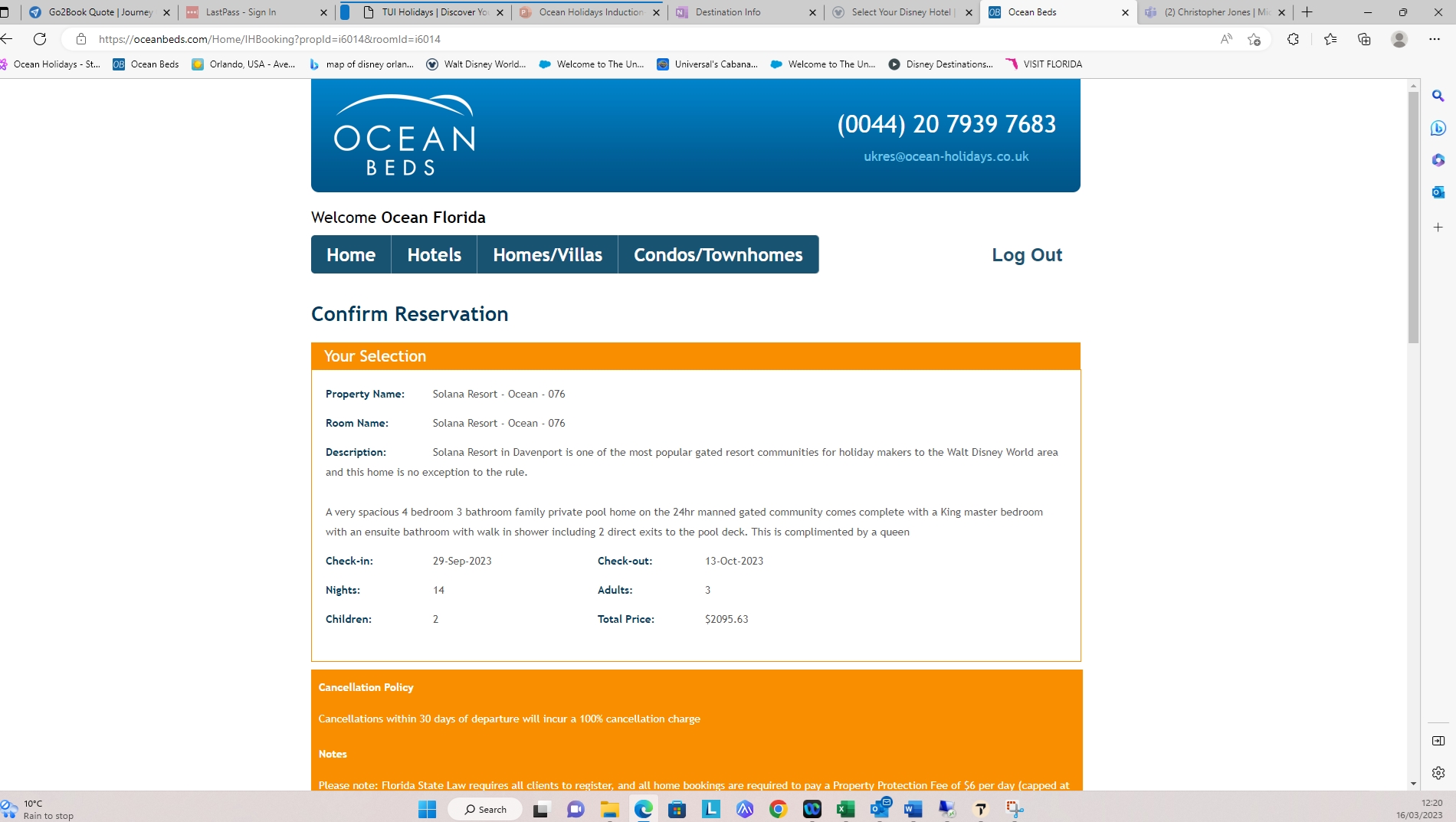Viewport: 1456px width, 822px height.
Task: Open new browser tab plus button
Action: [x=1307, y=12]
